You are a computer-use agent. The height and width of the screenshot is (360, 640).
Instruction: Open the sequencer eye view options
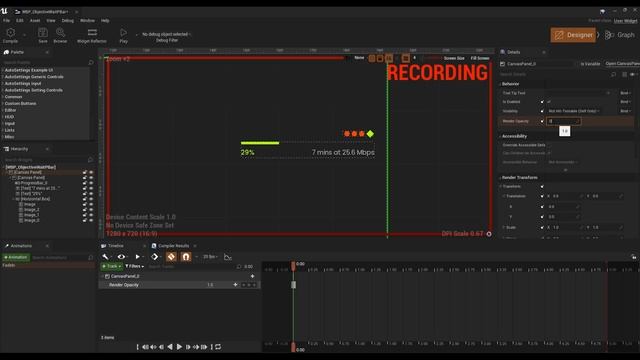[x=121, y=257]
